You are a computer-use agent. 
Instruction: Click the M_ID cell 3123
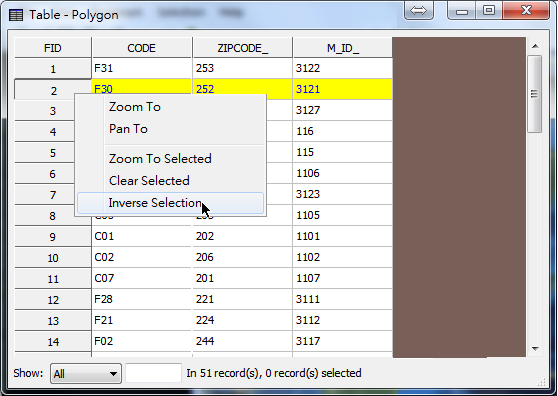coord(343,194)
